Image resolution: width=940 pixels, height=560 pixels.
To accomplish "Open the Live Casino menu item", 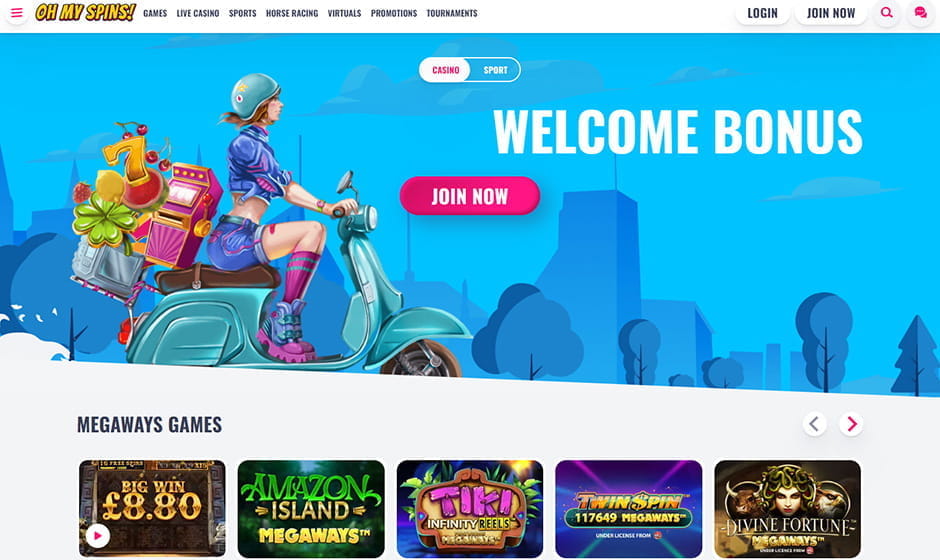I will 198,13.
